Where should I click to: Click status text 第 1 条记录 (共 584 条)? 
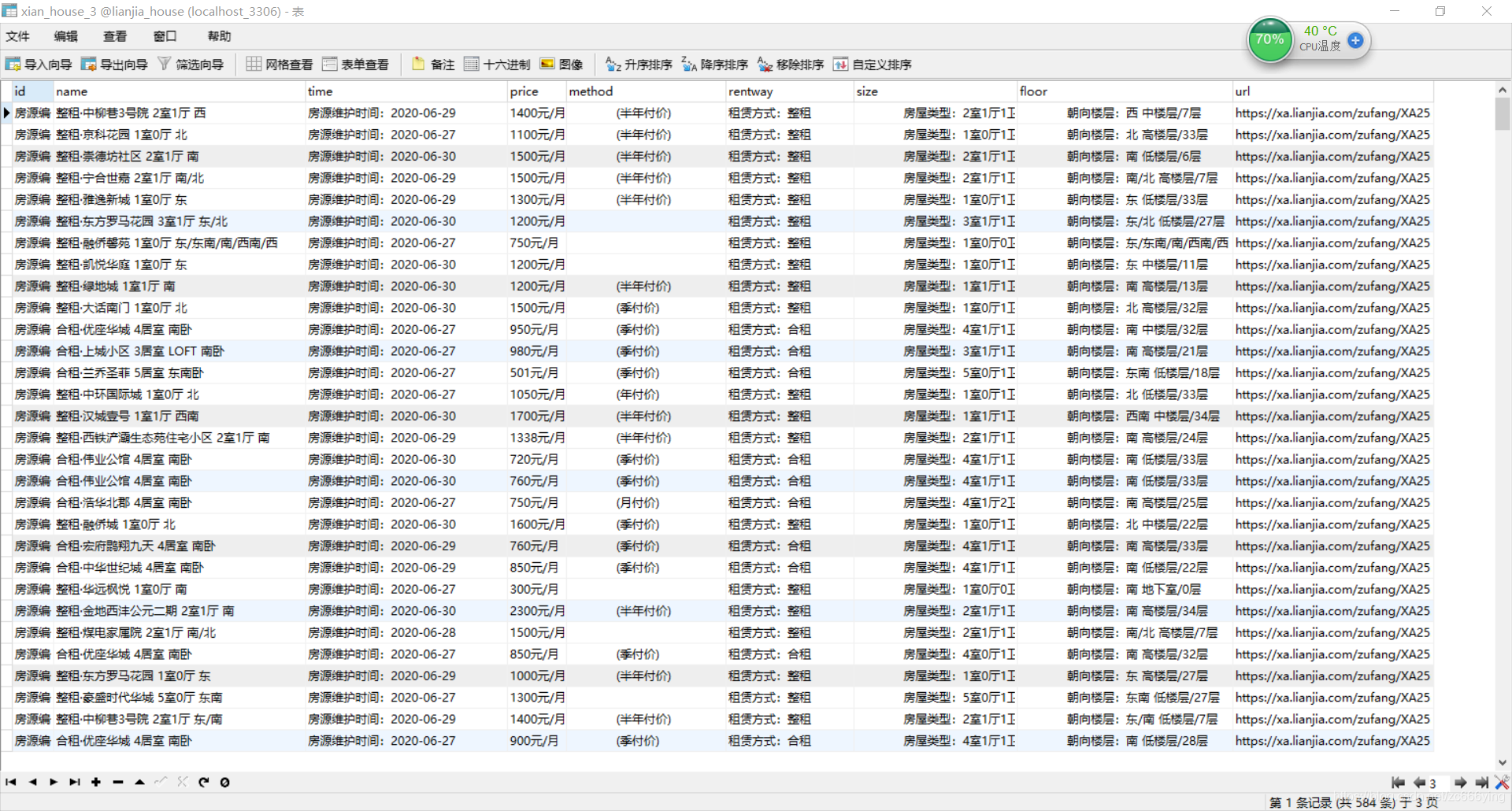click(1332, 802)
